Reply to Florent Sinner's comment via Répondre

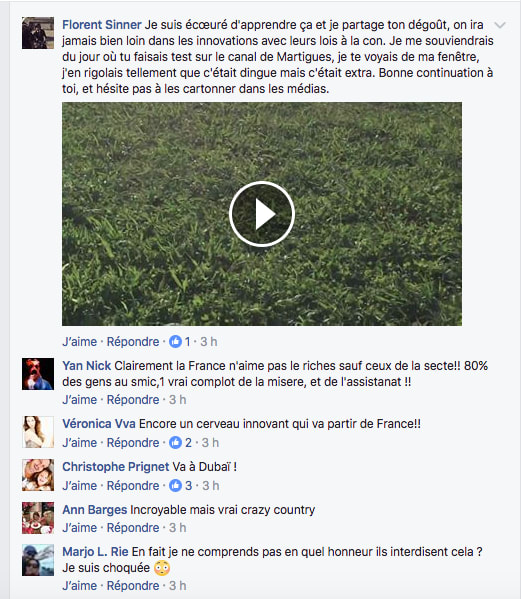(133, 342)
